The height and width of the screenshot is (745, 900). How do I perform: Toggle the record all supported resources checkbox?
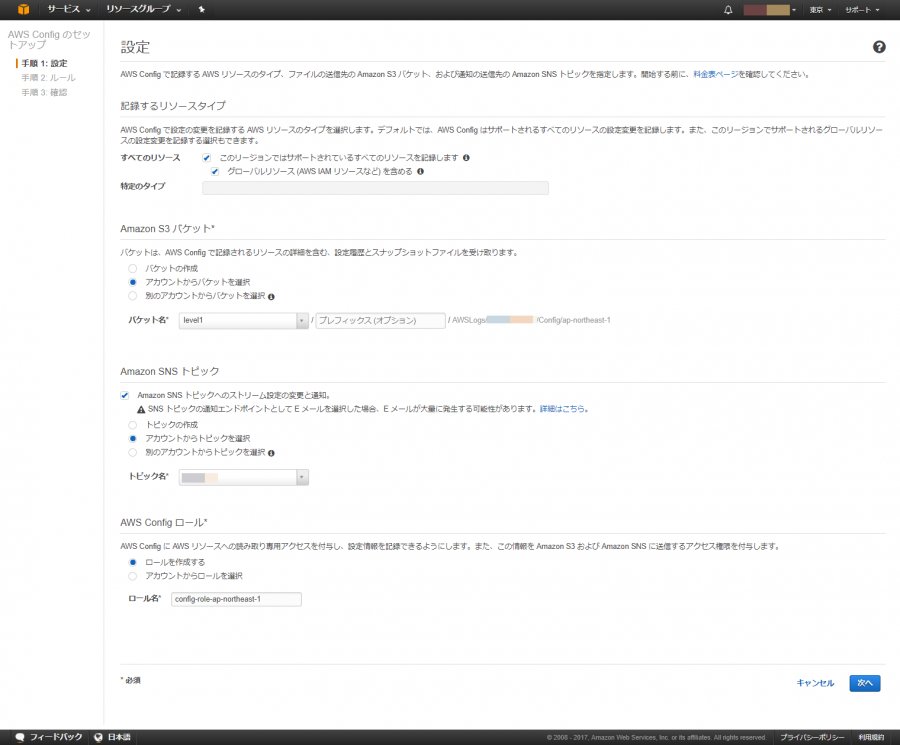click(x=207, y=158)
